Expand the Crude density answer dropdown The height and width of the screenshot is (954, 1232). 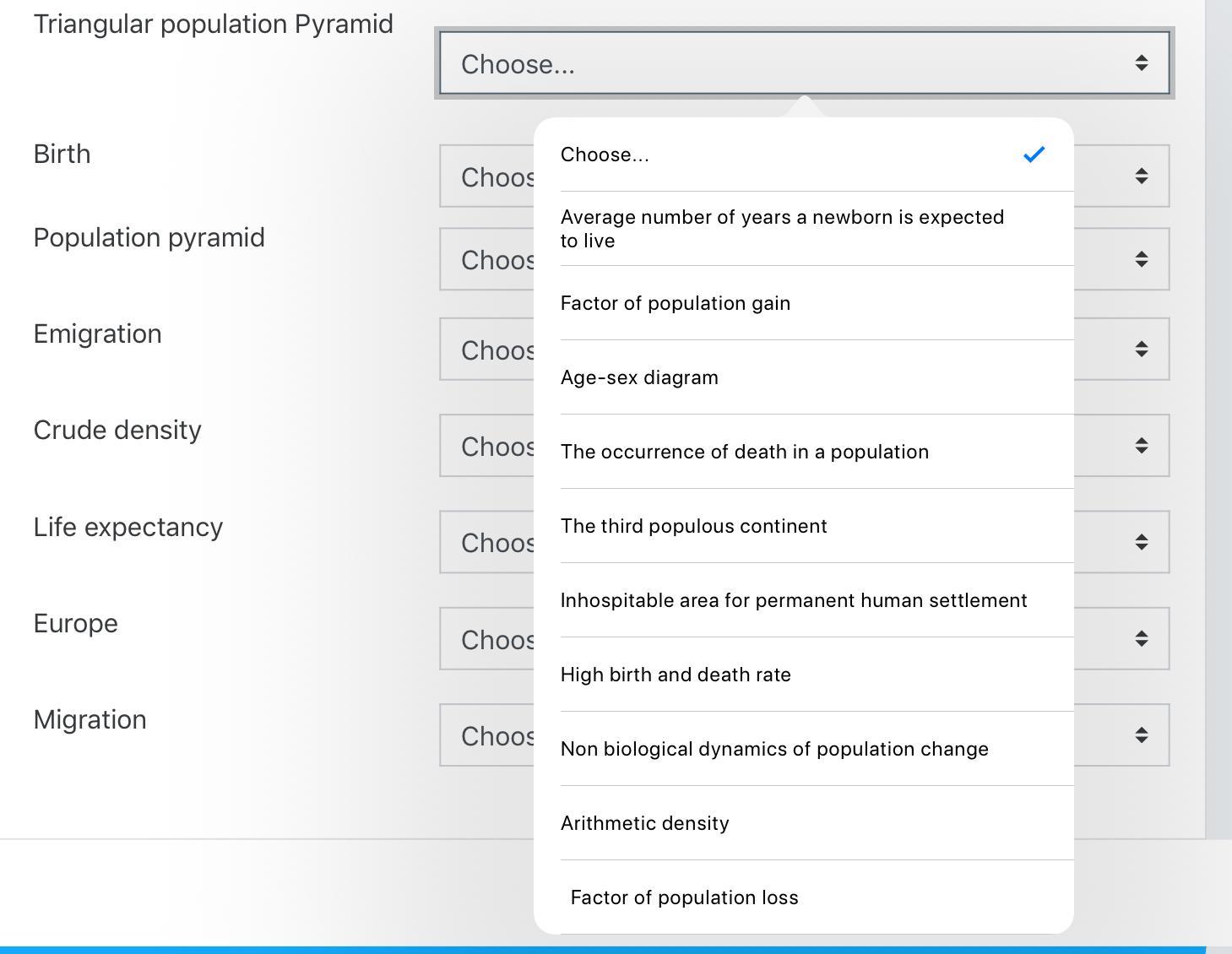point(1141,446)
